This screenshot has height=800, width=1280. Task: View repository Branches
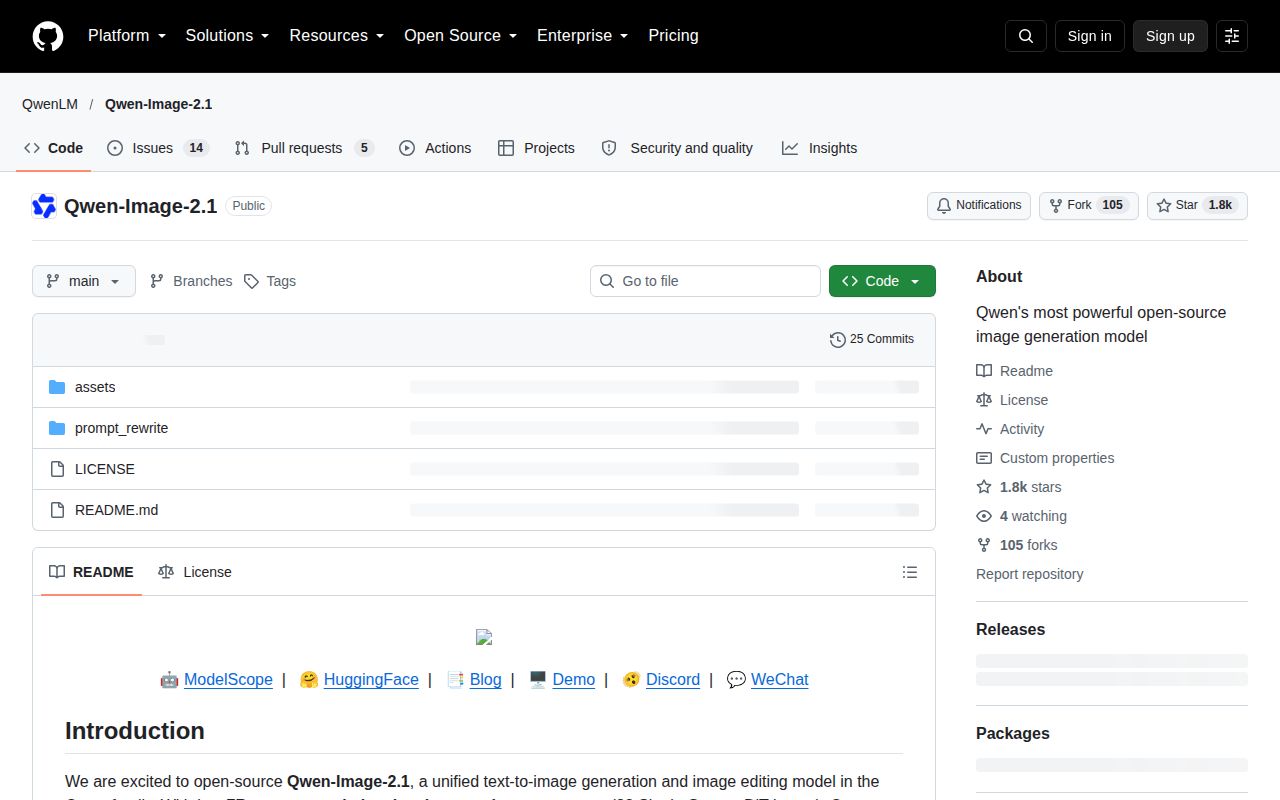(191, 281)
